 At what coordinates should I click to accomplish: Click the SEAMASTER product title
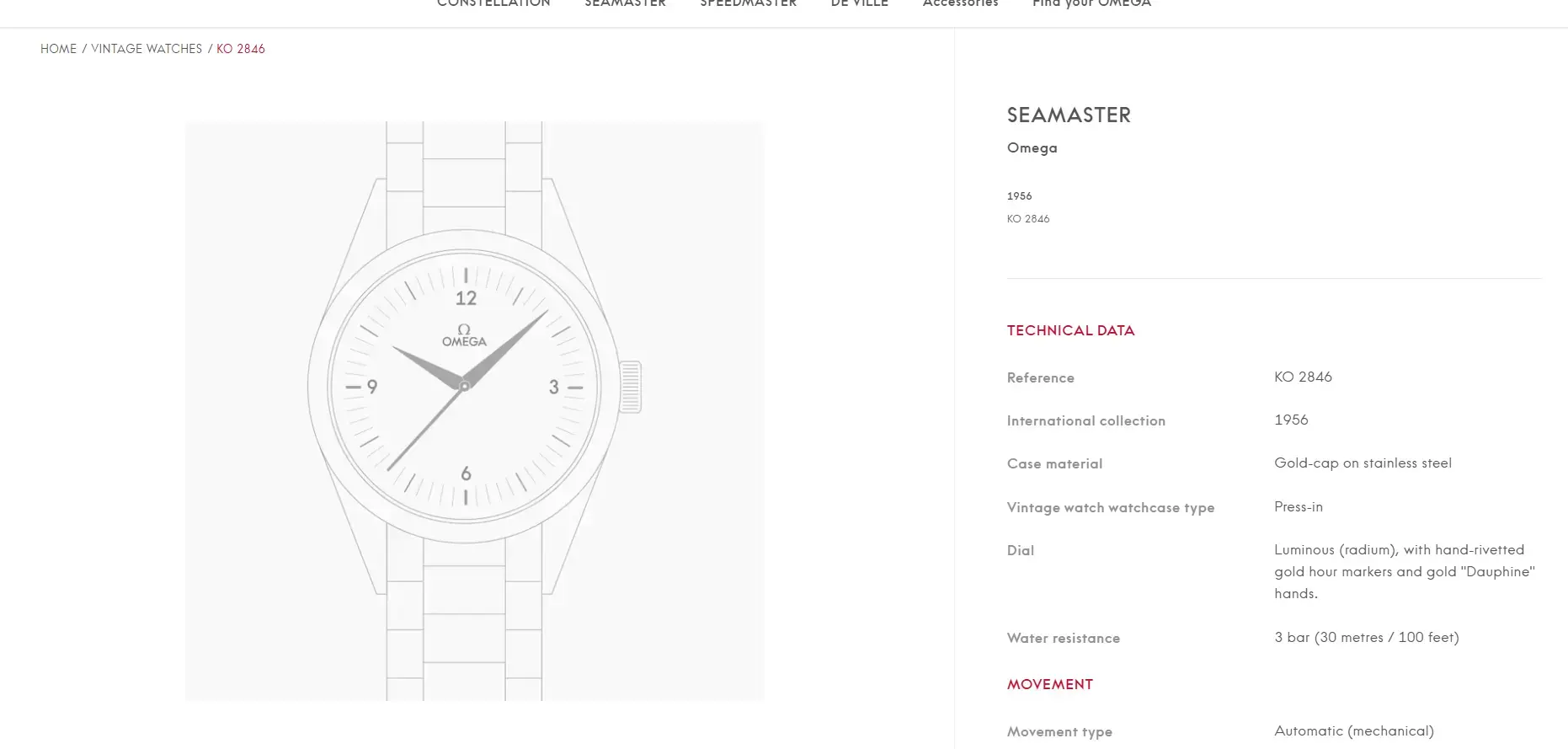click(1069, 115)
